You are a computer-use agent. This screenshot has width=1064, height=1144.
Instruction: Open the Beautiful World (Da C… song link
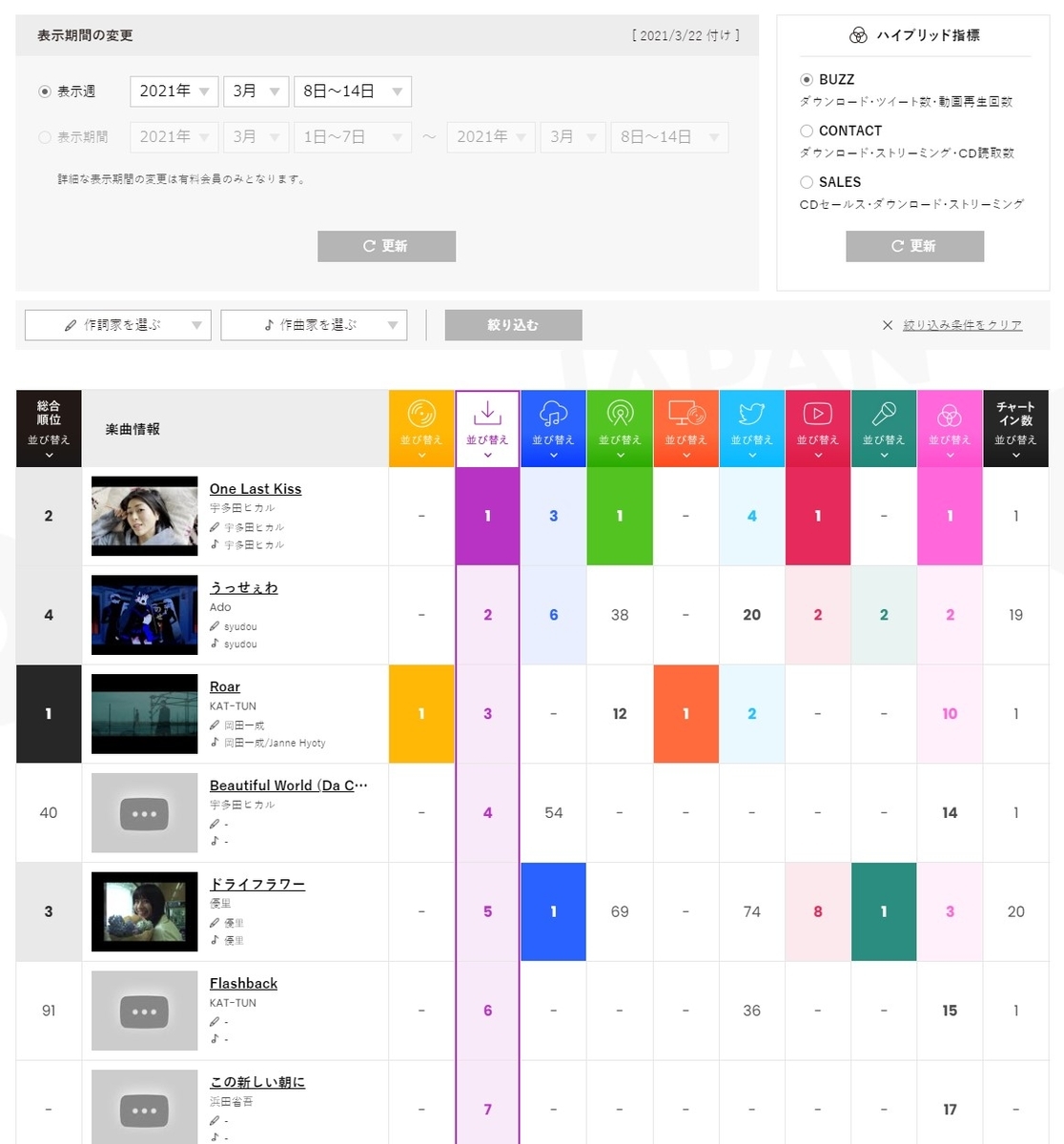(x=289, y=786)
